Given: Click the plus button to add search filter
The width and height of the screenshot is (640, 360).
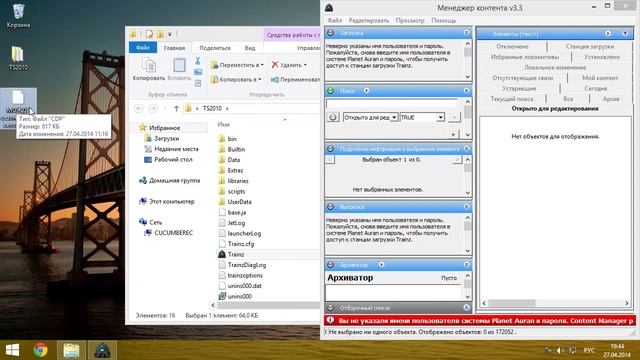Looking at the screenshot, I should click(x=453, y=134).
